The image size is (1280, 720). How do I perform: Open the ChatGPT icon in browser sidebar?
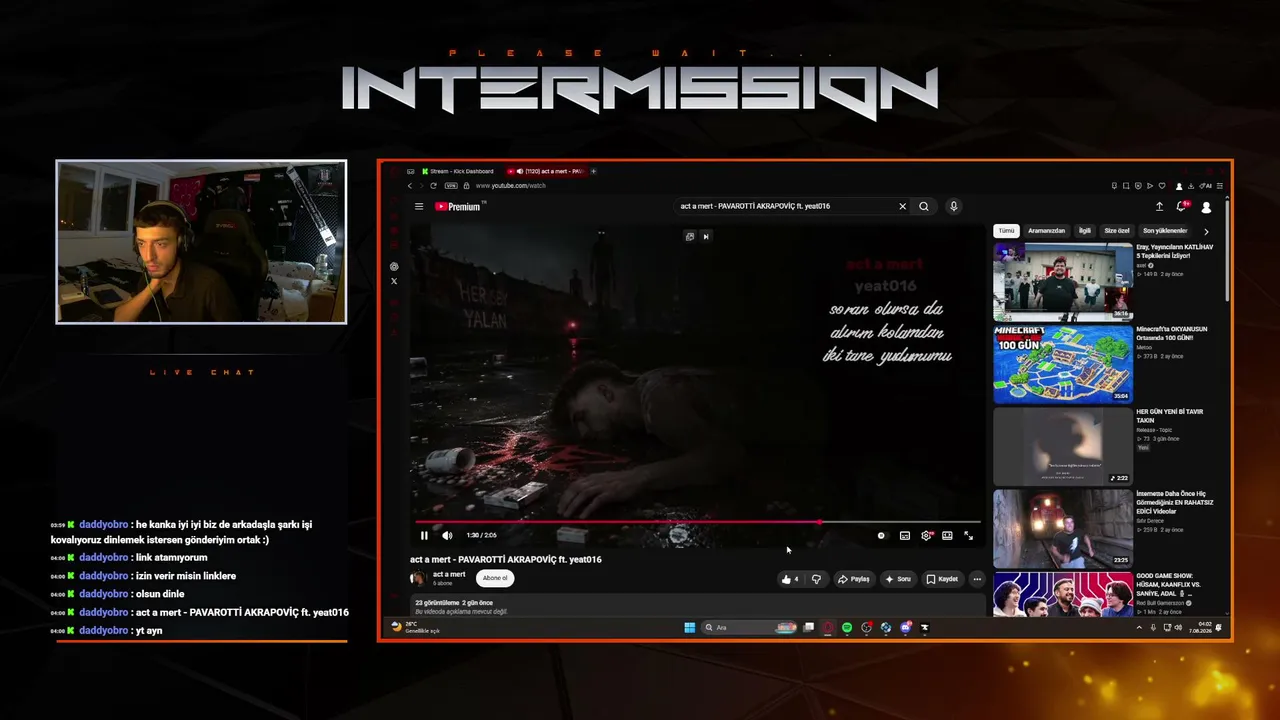coord(394,267)
